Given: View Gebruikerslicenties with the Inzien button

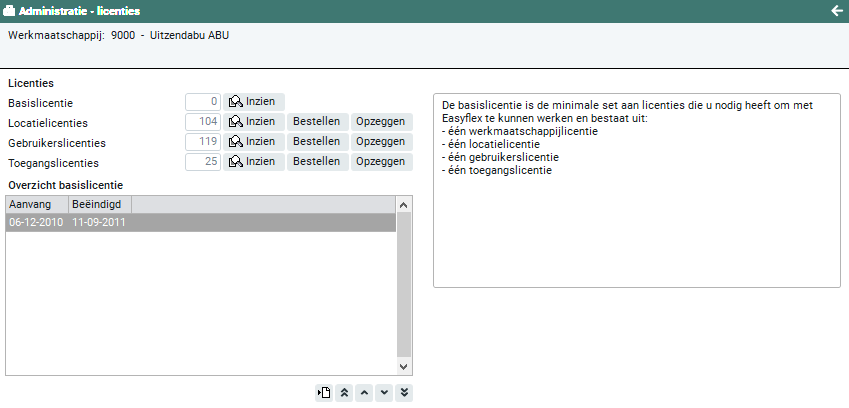Looking at the screenshot, I should [254, 142].
